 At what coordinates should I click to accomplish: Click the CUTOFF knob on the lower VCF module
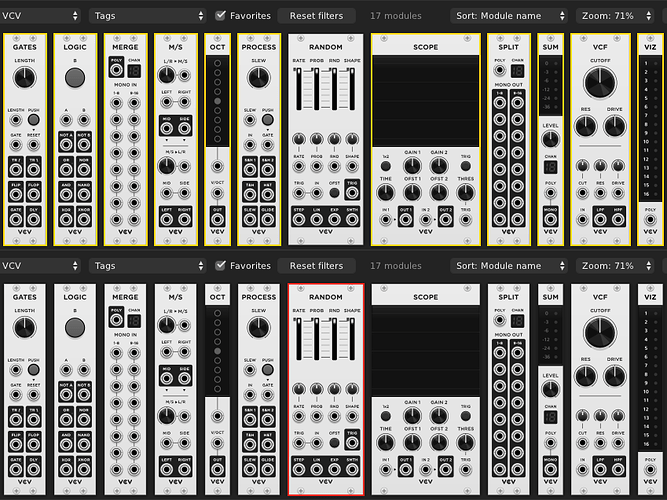click(600, 332)
